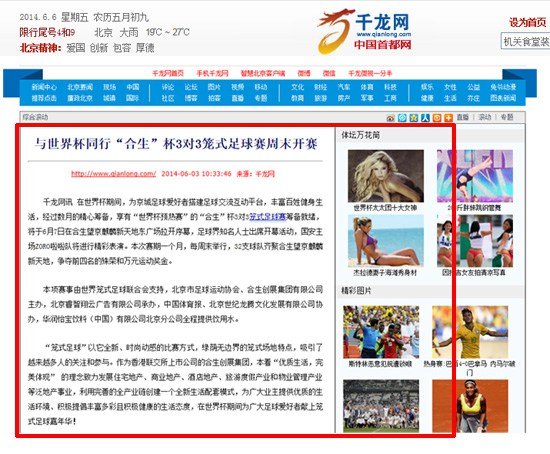The width and height of the screenshot is (550, 454).
Task: Click the orange circle share icon
Action: [x=437, y=118]
